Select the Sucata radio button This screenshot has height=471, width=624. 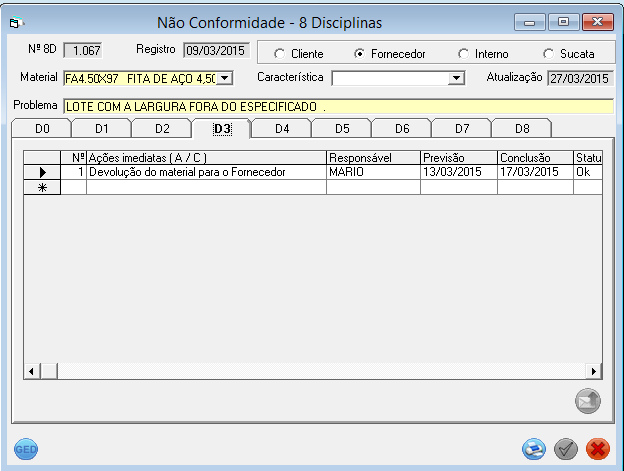pyautogui.click(x=548, y=54)
